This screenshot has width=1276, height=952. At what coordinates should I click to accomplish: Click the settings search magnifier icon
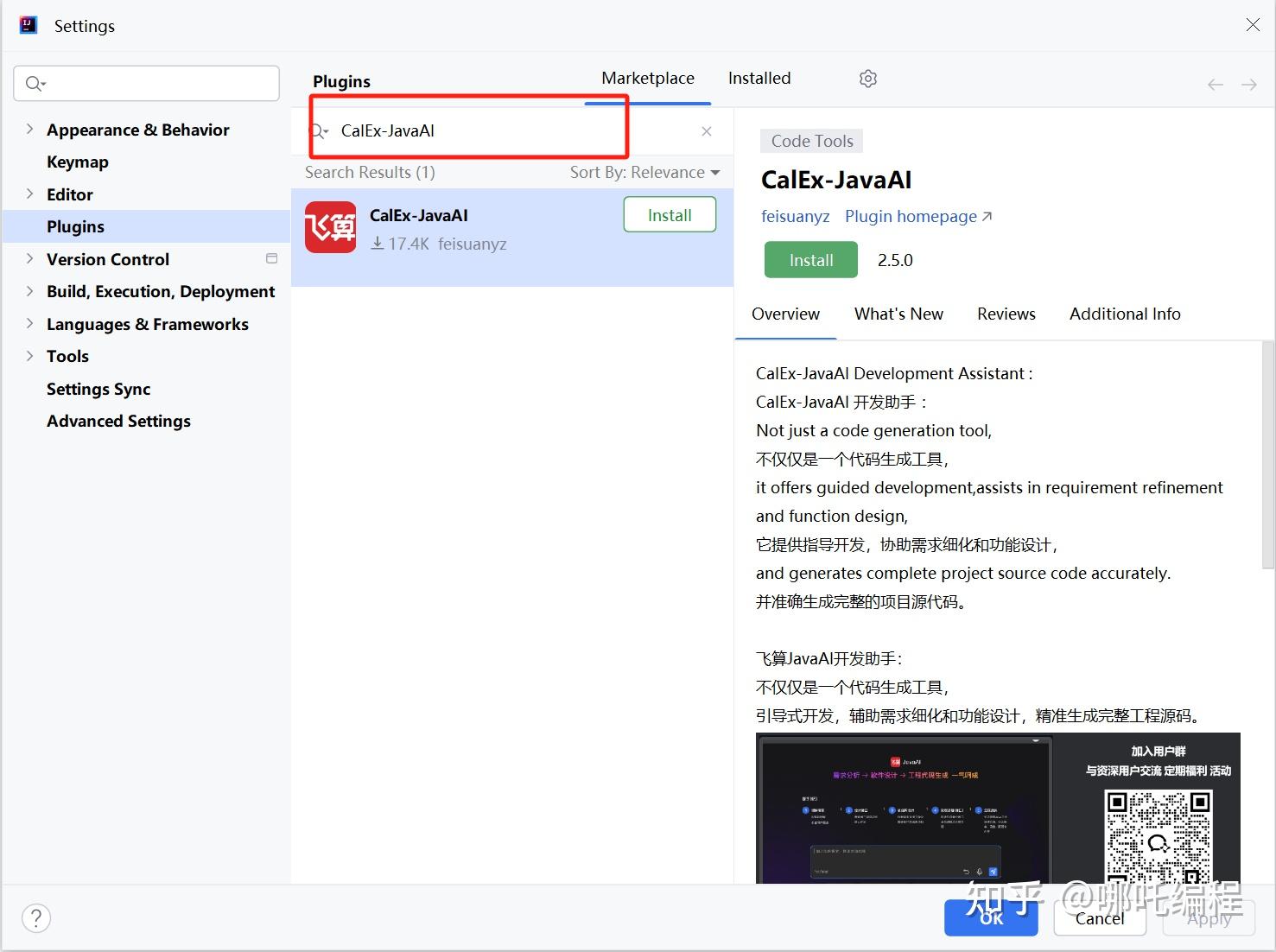35,84
